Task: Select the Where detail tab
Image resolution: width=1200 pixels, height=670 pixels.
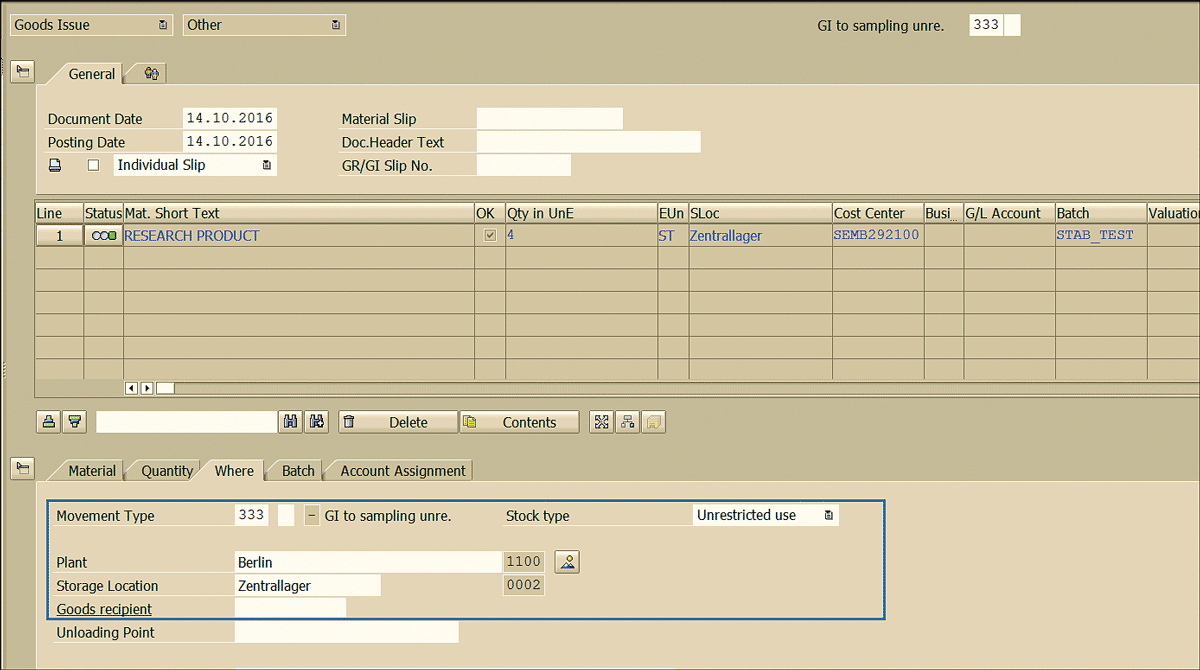Action: pos(234,470)
